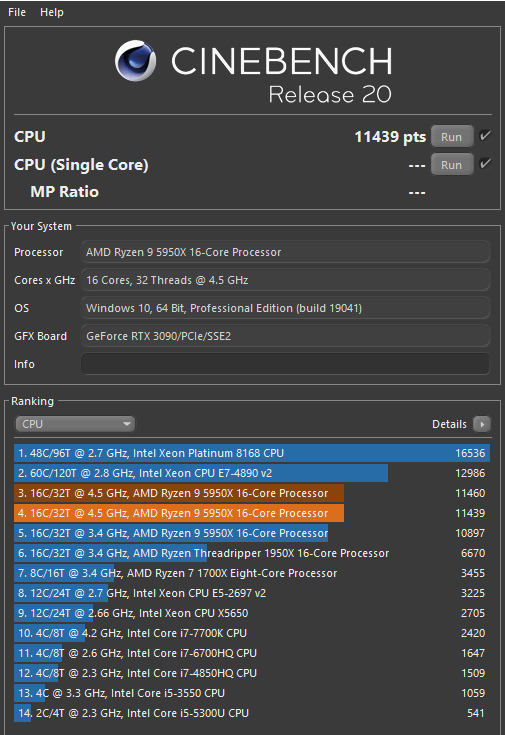Screen dimensions: 505x735
Task: Open the Help menu
Action: pos(52,12)
